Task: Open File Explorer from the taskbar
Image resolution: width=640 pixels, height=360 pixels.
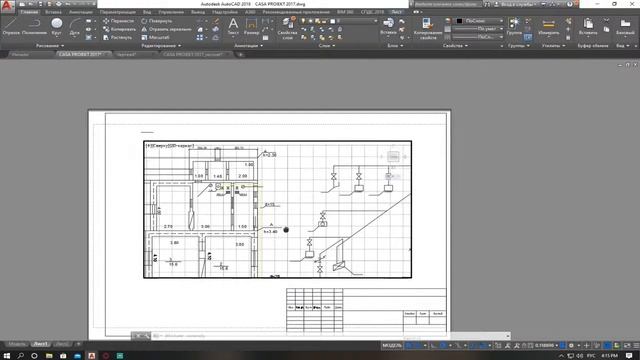Action: [x=49, y=356]
